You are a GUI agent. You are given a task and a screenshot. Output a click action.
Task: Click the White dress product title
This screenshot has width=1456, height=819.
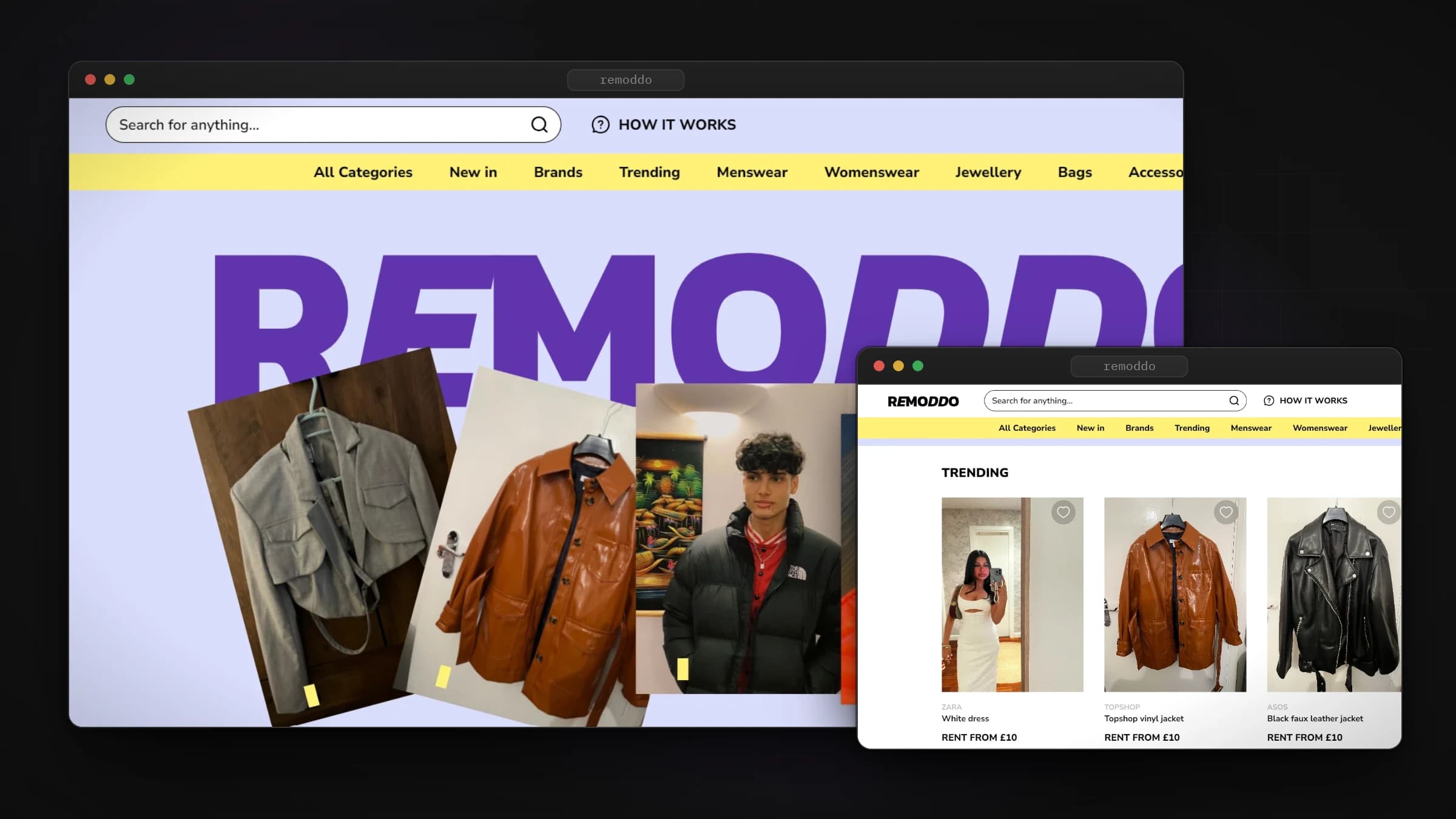pyautogui.click(x=965, y=718)
